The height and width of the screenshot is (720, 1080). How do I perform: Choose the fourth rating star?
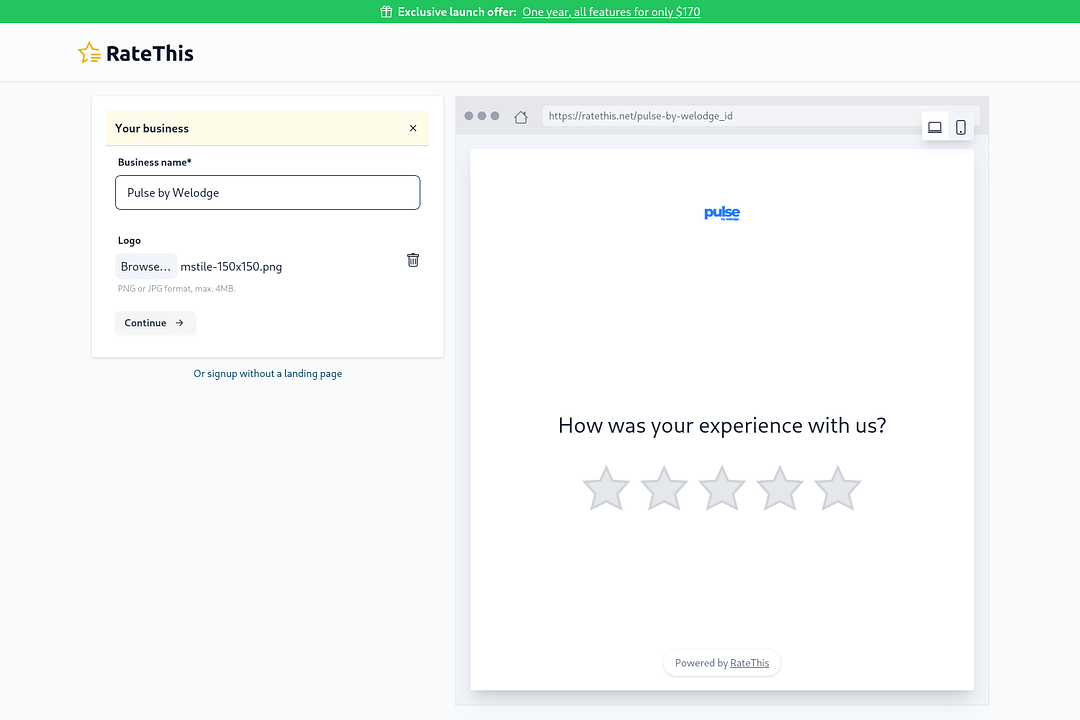pos(780,489)
